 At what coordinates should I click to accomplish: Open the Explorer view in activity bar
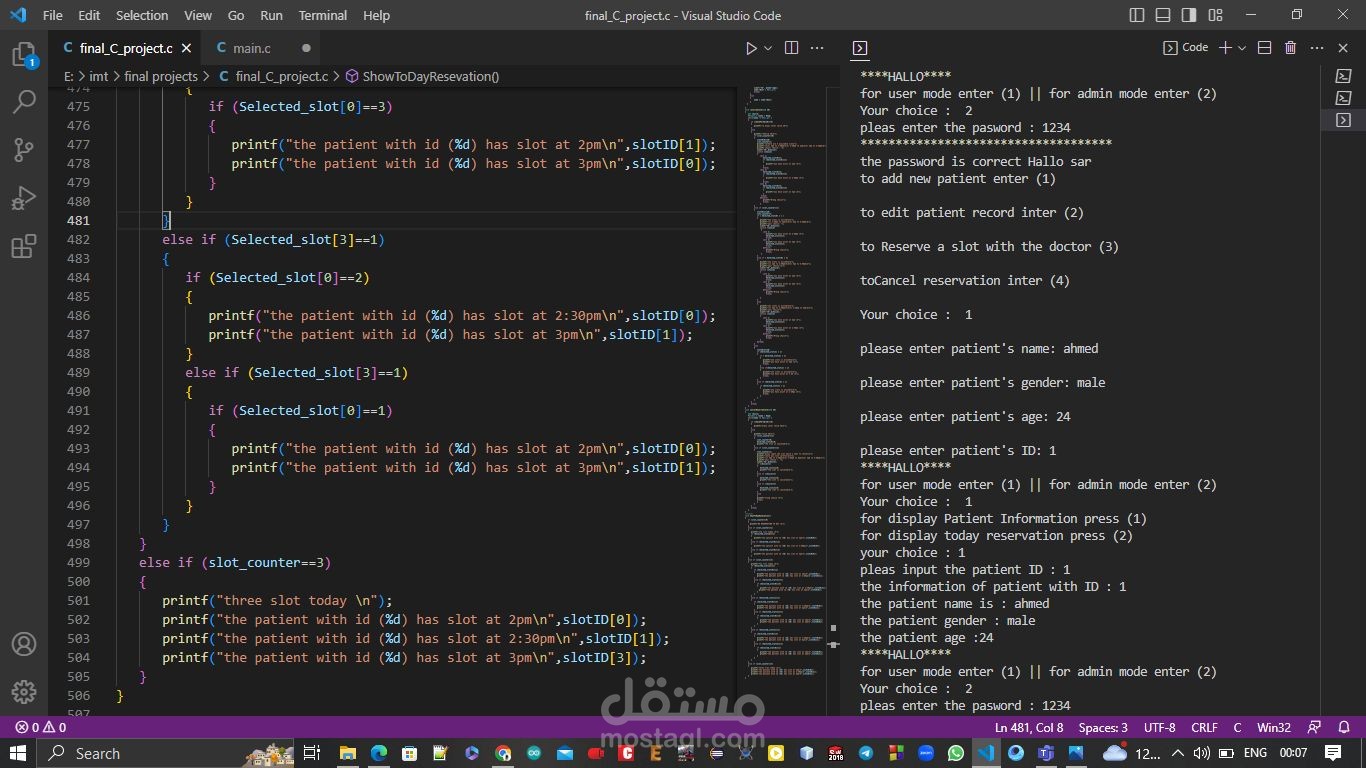23,55
